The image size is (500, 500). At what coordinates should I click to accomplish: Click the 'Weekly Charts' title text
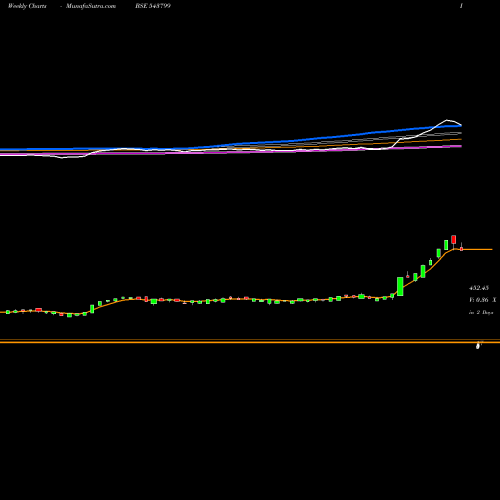point(27,6)
